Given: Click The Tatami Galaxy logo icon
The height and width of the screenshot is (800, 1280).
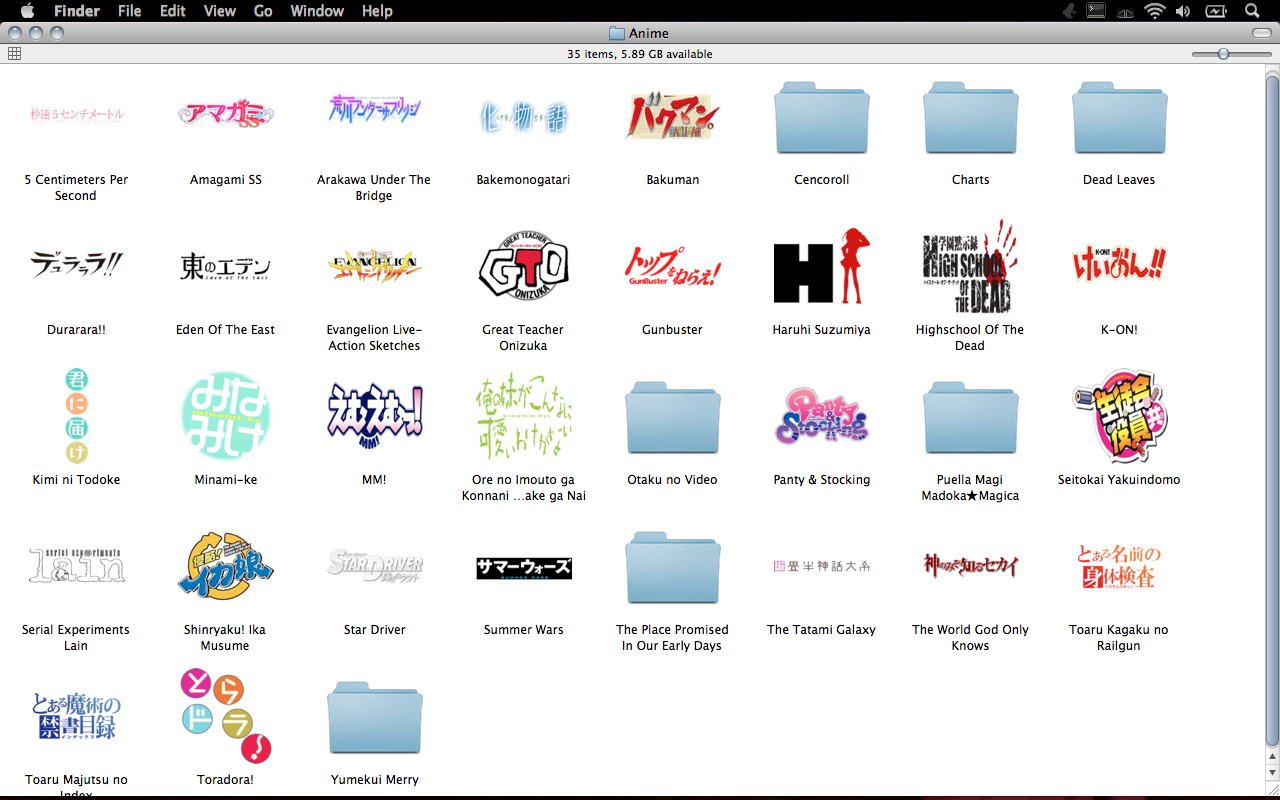Looking at the screenshot, I should pyautogui.click(x=822, y=566).
